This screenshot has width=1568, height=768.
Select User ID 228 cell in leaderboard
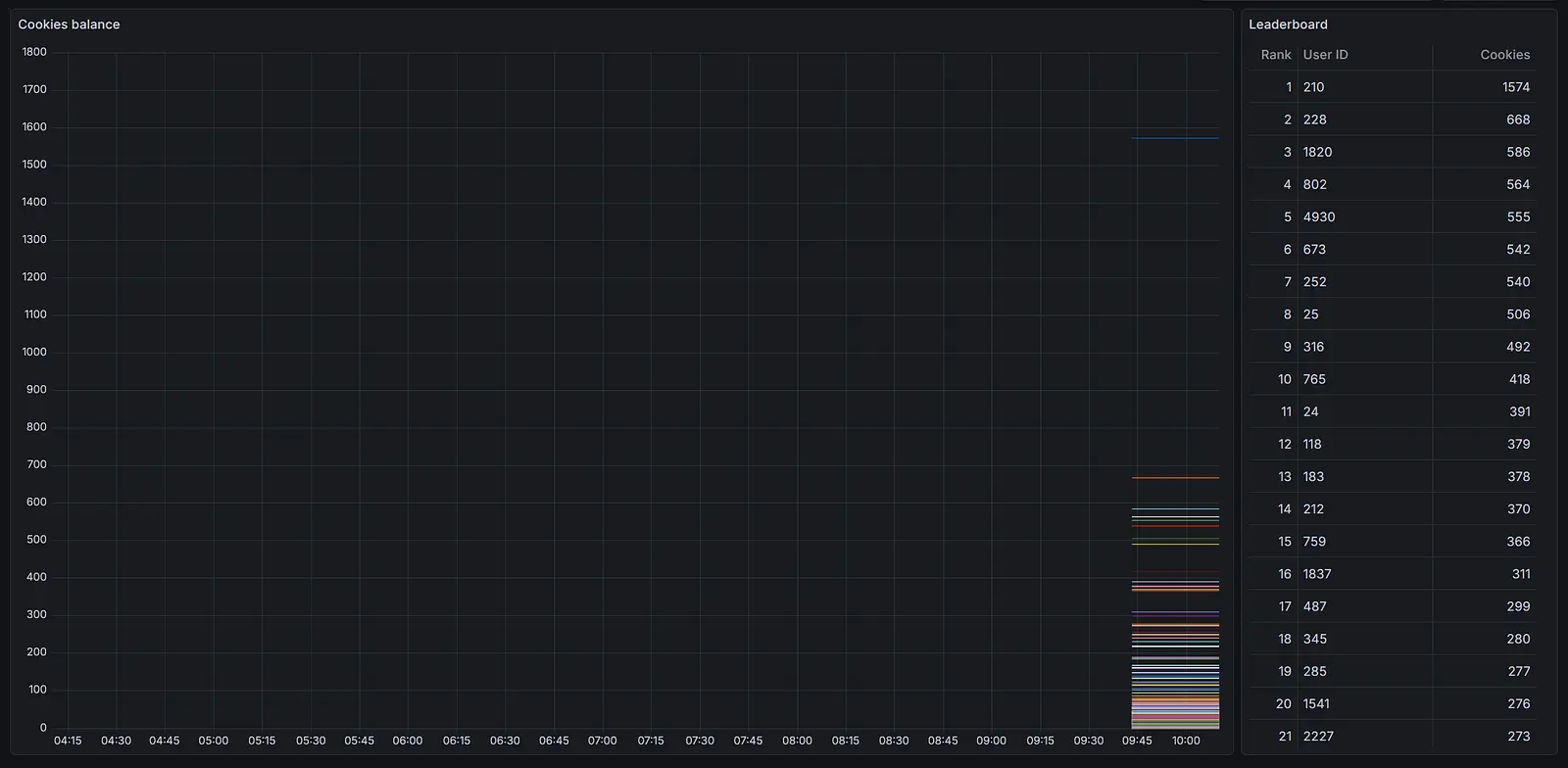click(1364, 120)
